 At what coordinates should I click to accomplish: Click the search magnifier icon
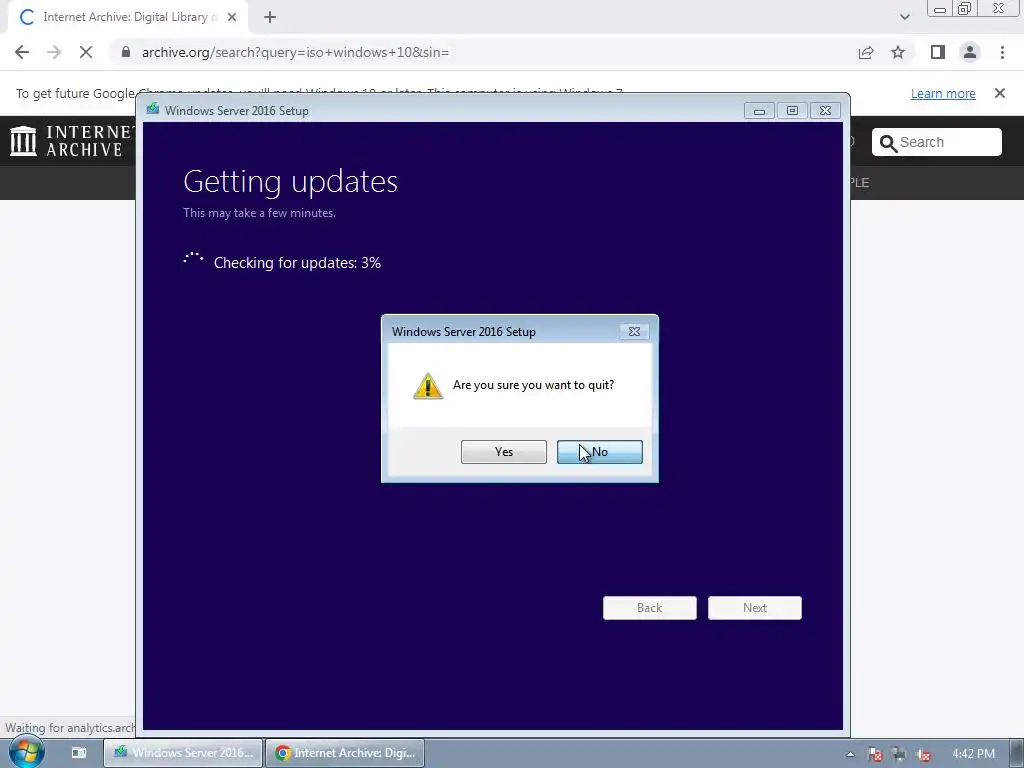[888, 143]
